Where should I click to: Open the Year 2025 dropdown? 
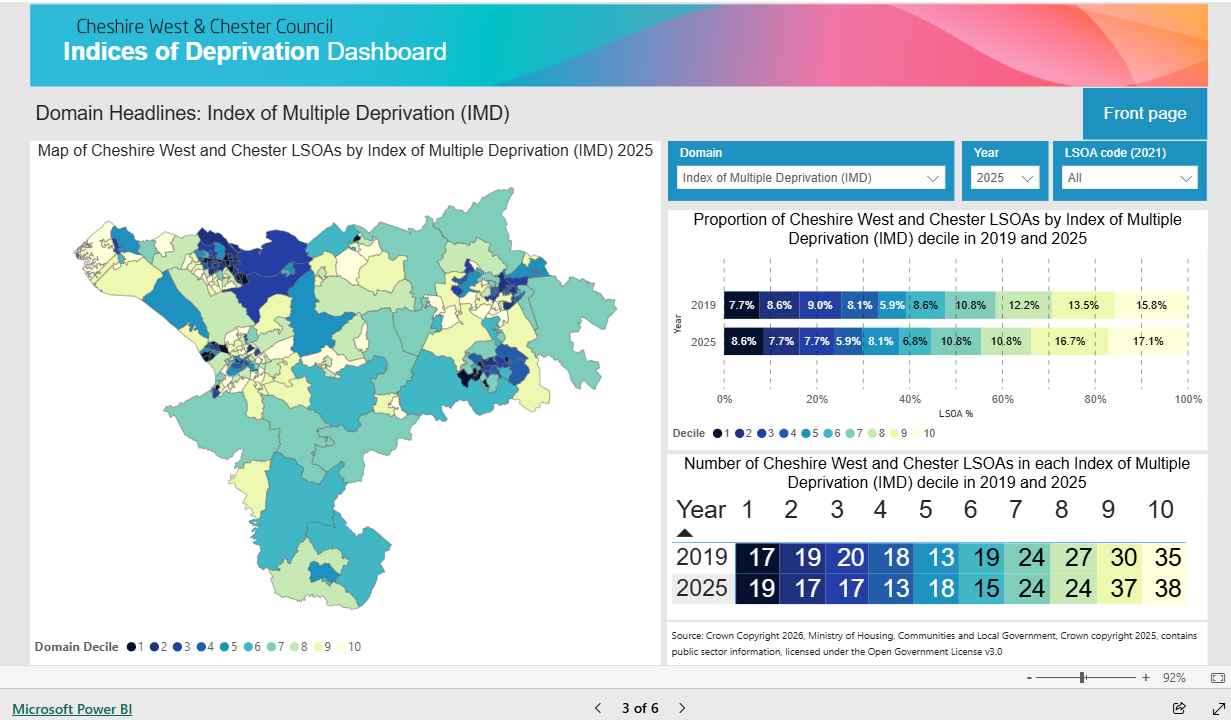pos(1005,178)
